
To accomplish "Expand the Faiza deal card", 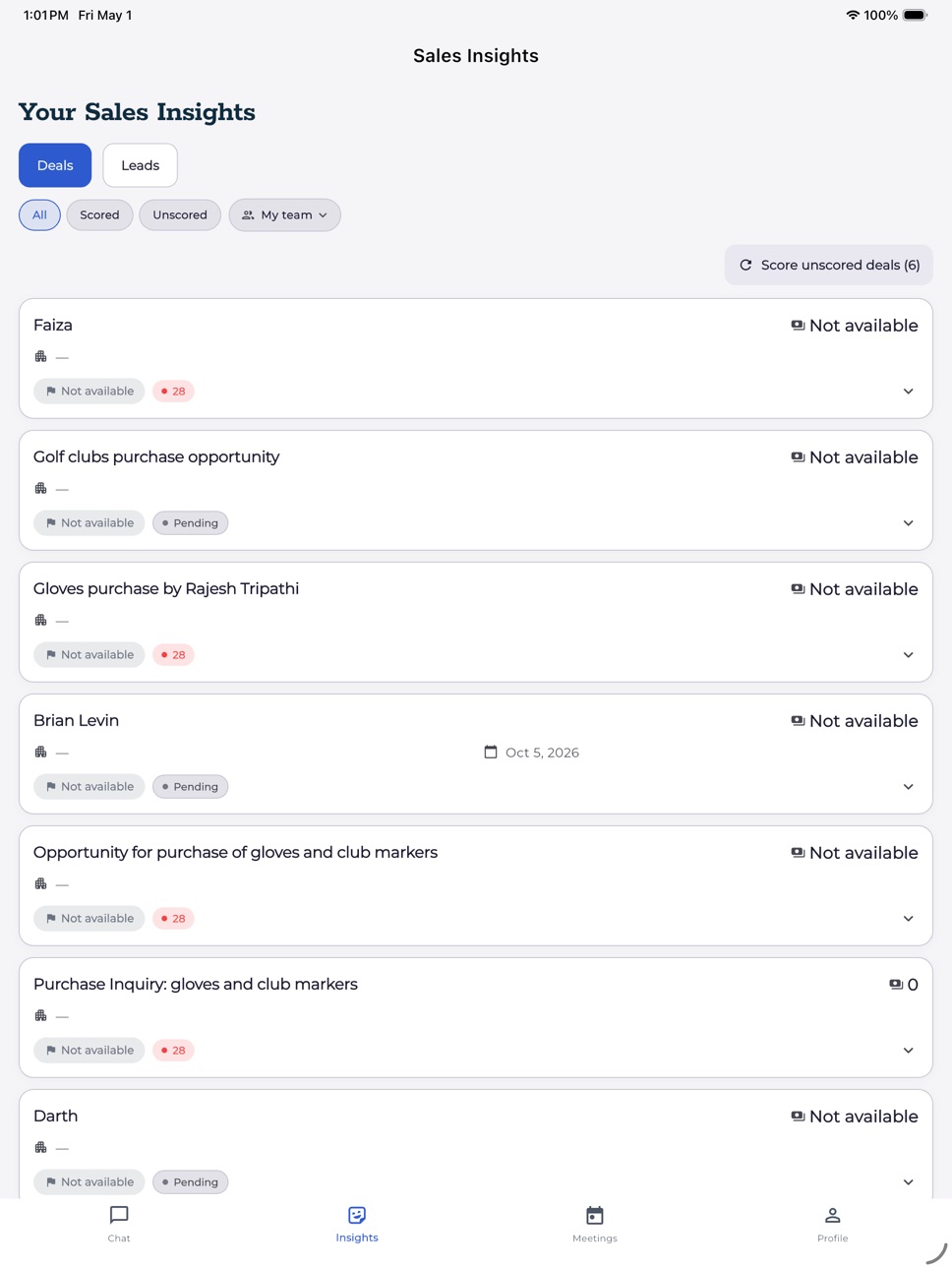I will point(909,392).
